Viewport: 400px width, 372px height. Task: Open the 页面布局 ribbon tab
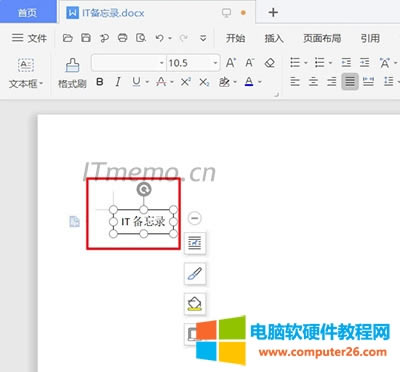pyautogui.click(x=322, y=38)
